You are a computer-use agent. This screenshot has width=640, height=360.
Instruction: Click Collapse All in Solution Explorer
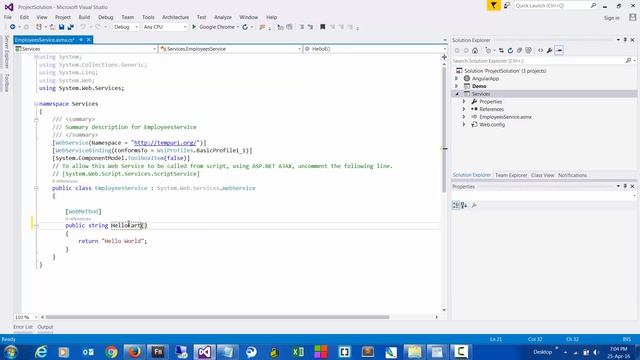[x=519, y=51]
